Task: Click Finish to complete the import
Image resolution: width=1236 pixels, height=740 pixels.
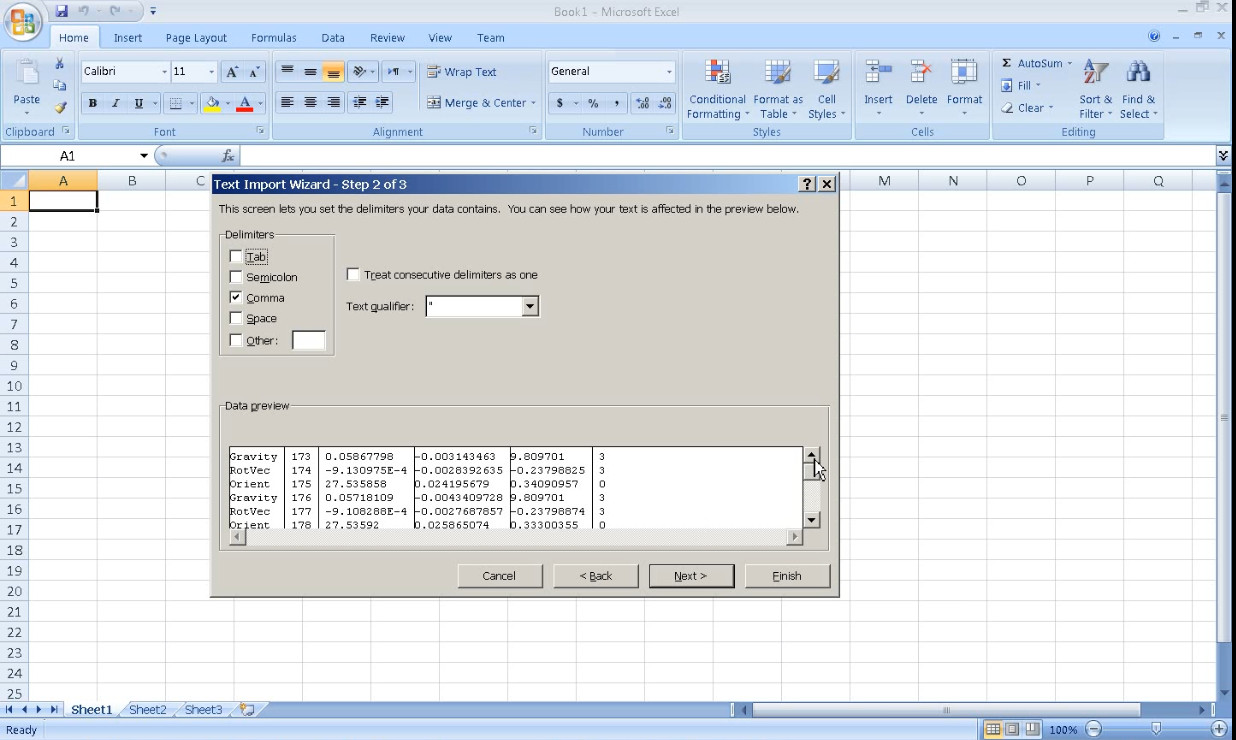Action: point(787,575)
